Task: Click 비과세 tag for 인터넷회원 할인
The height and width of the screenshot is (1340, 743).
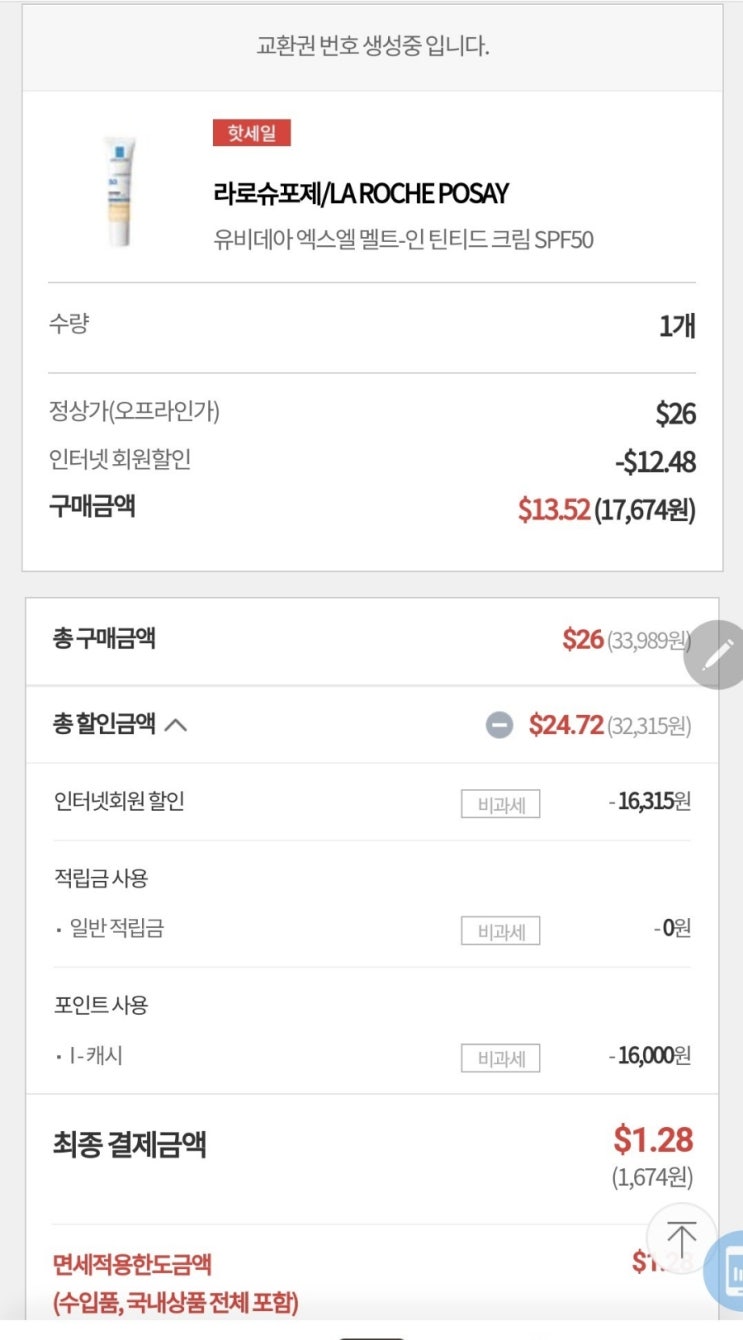Action: (x=500, y=804)
